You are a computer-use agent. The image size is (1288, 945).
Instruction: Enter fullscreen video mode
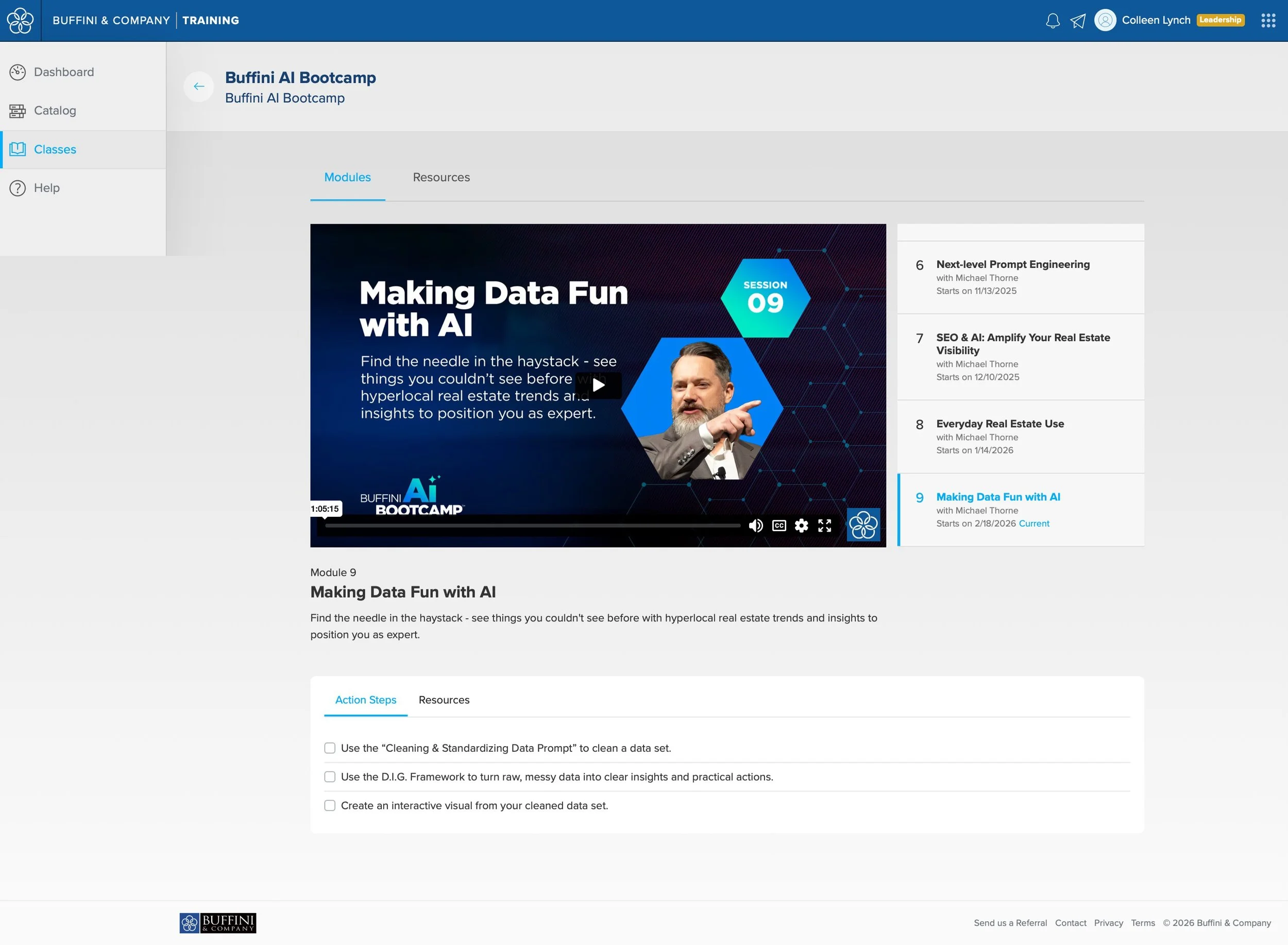[x=824, y=525]
